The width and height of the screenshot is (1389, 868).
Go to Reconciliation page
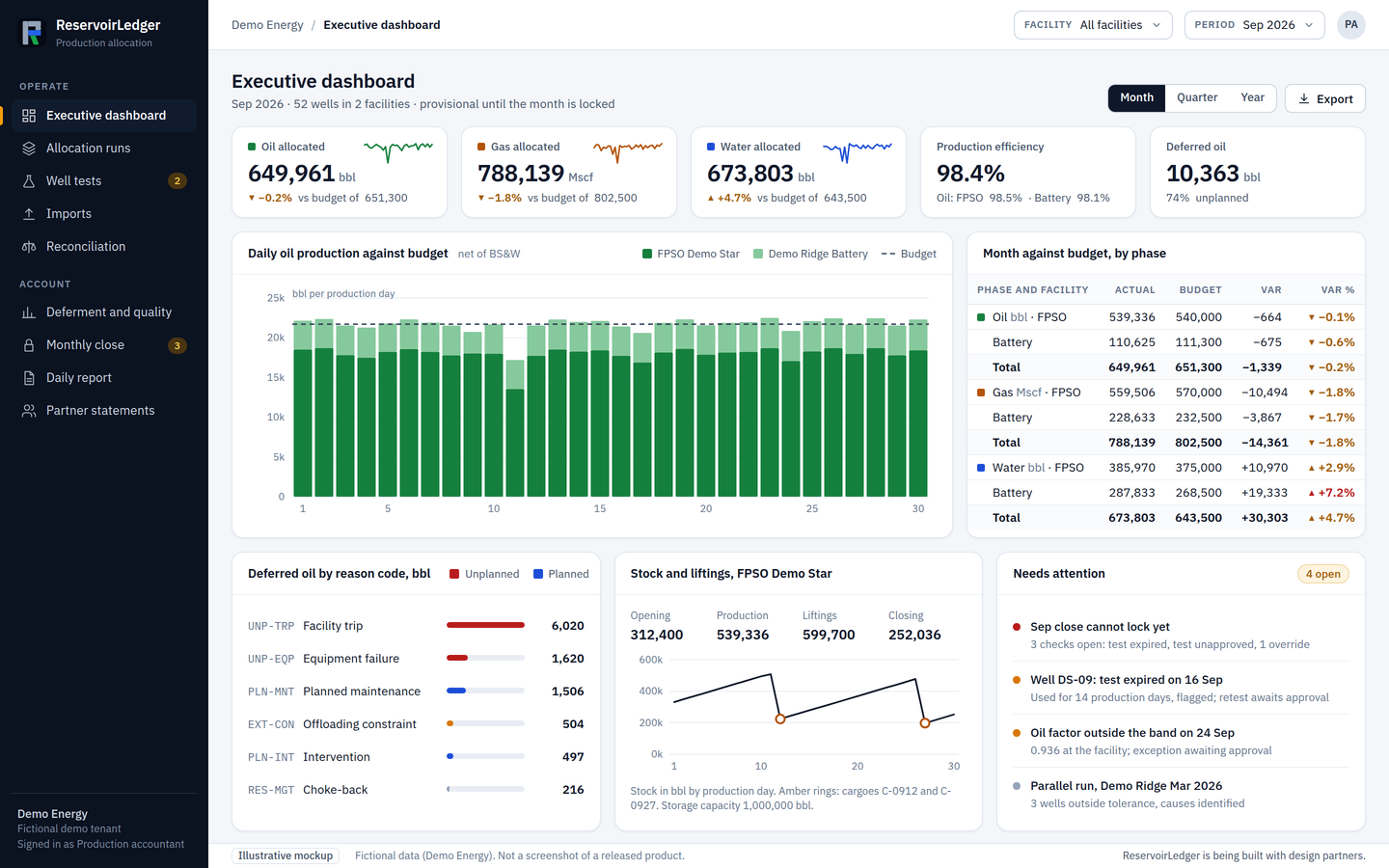104,247
